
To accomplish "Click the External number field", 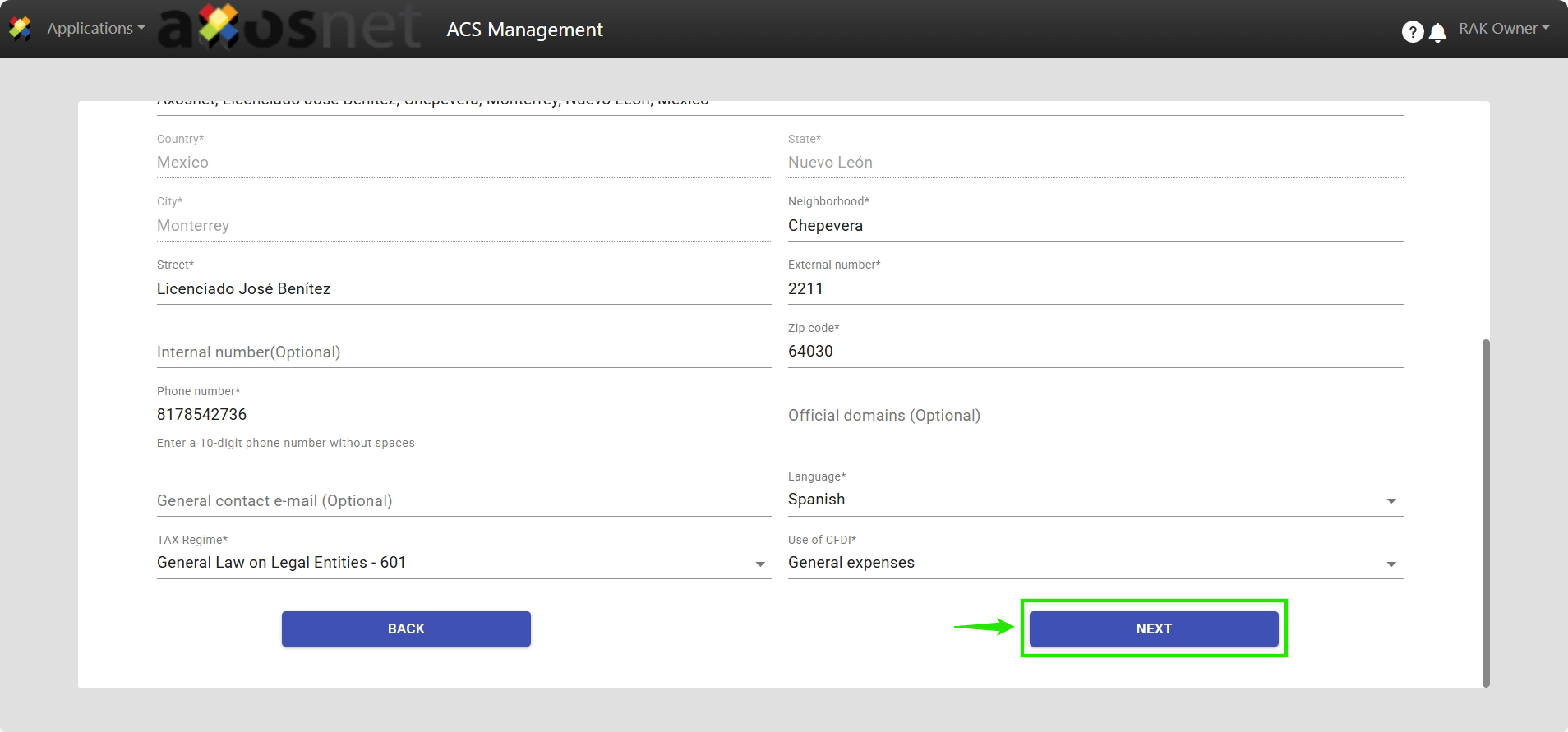I will pos(1095,289).
